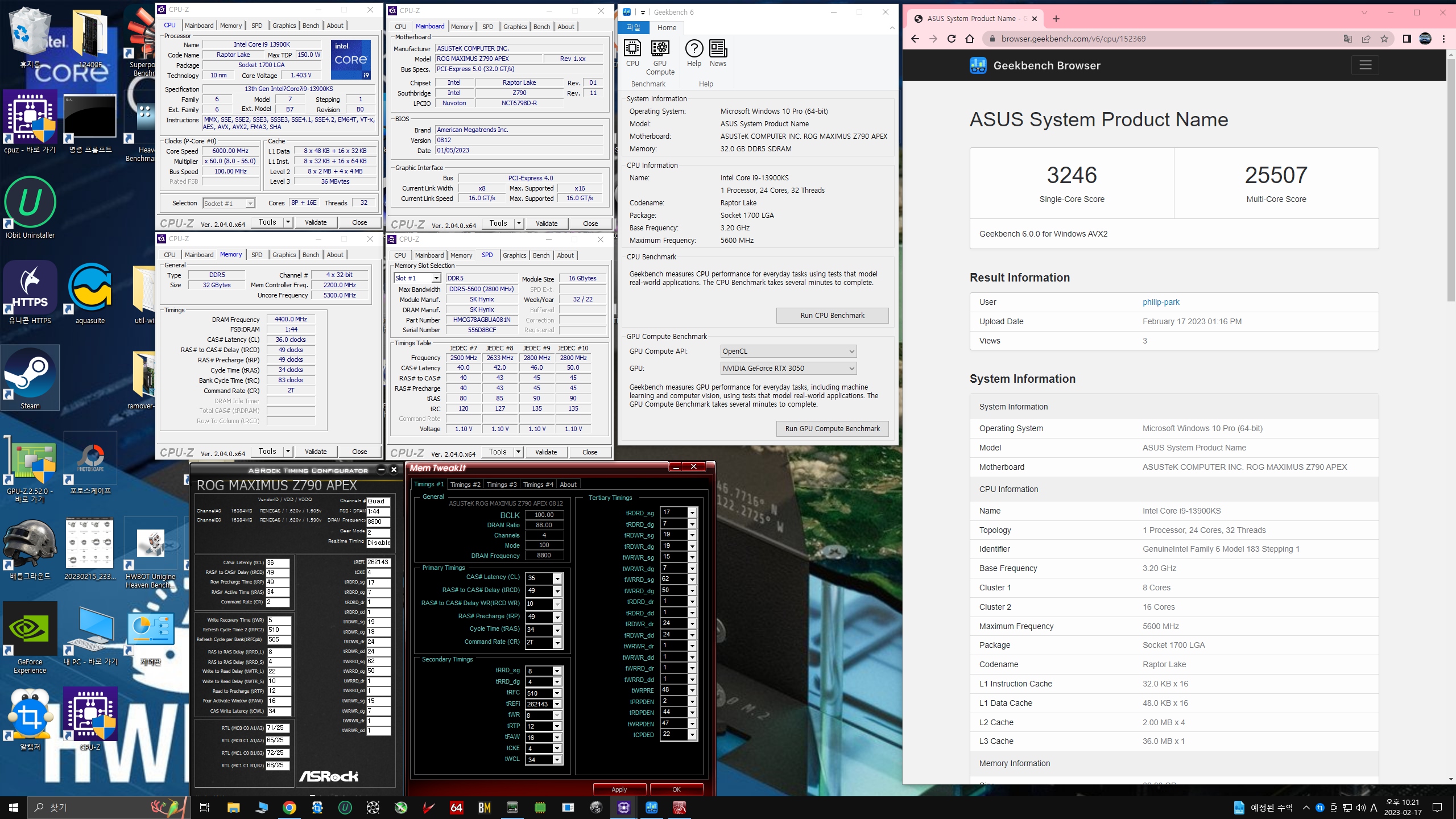Select the Timings #4 tab in MemTweakIt

point(538,485)
